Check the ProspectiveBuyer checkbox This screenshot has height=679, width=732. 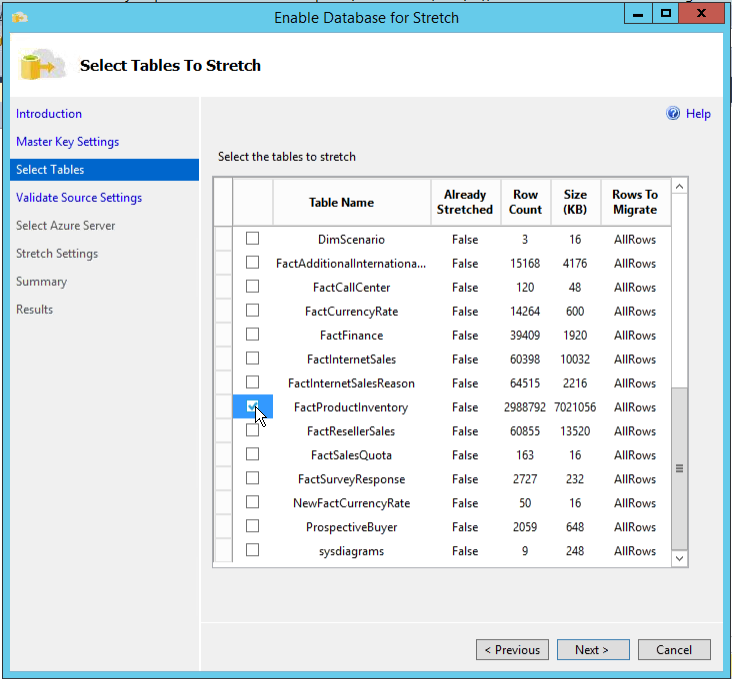(x=253, y=526)
